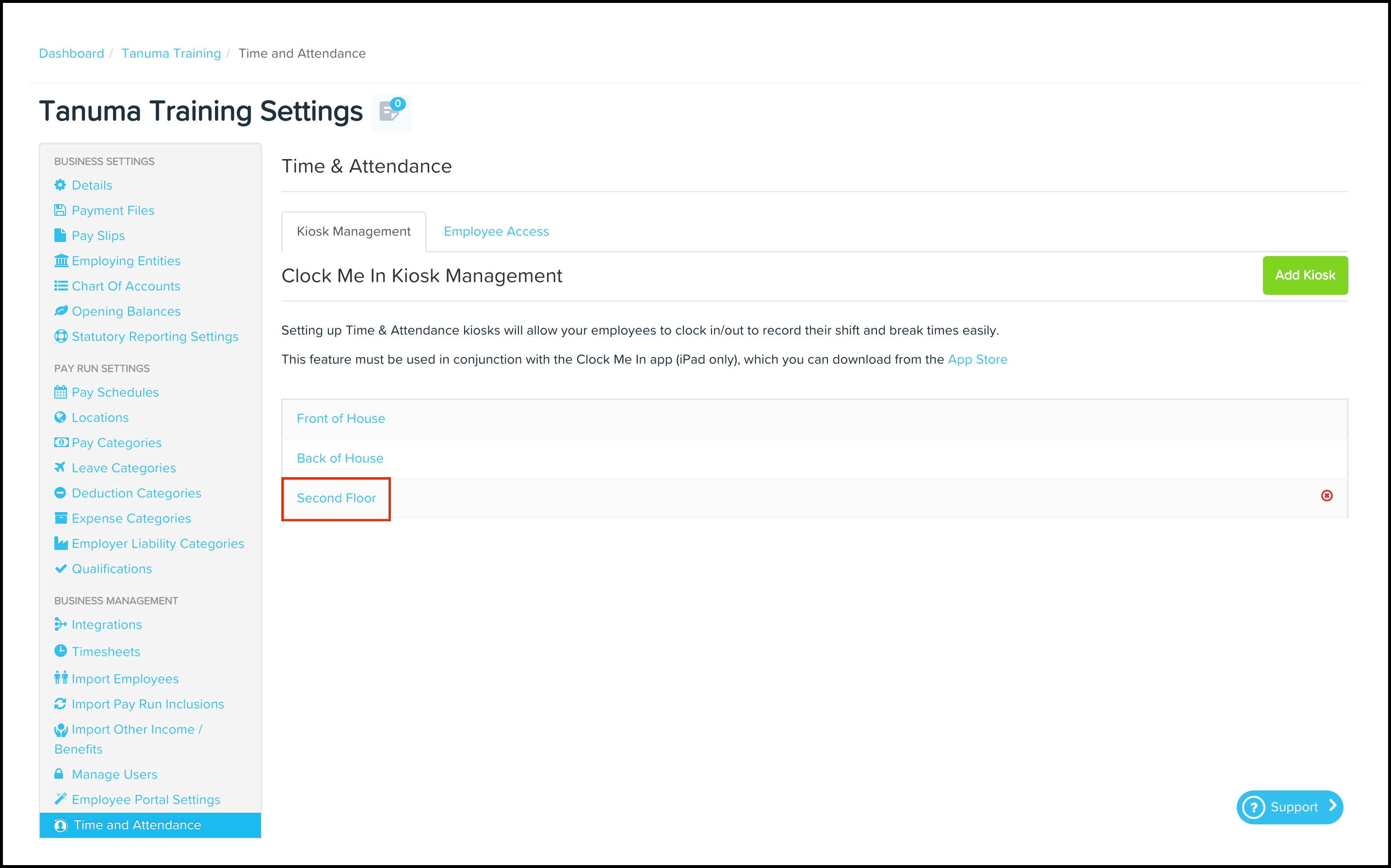1391x868 pixels.
Task: Delete the Second Floor kiosk
Action: 1326,496
